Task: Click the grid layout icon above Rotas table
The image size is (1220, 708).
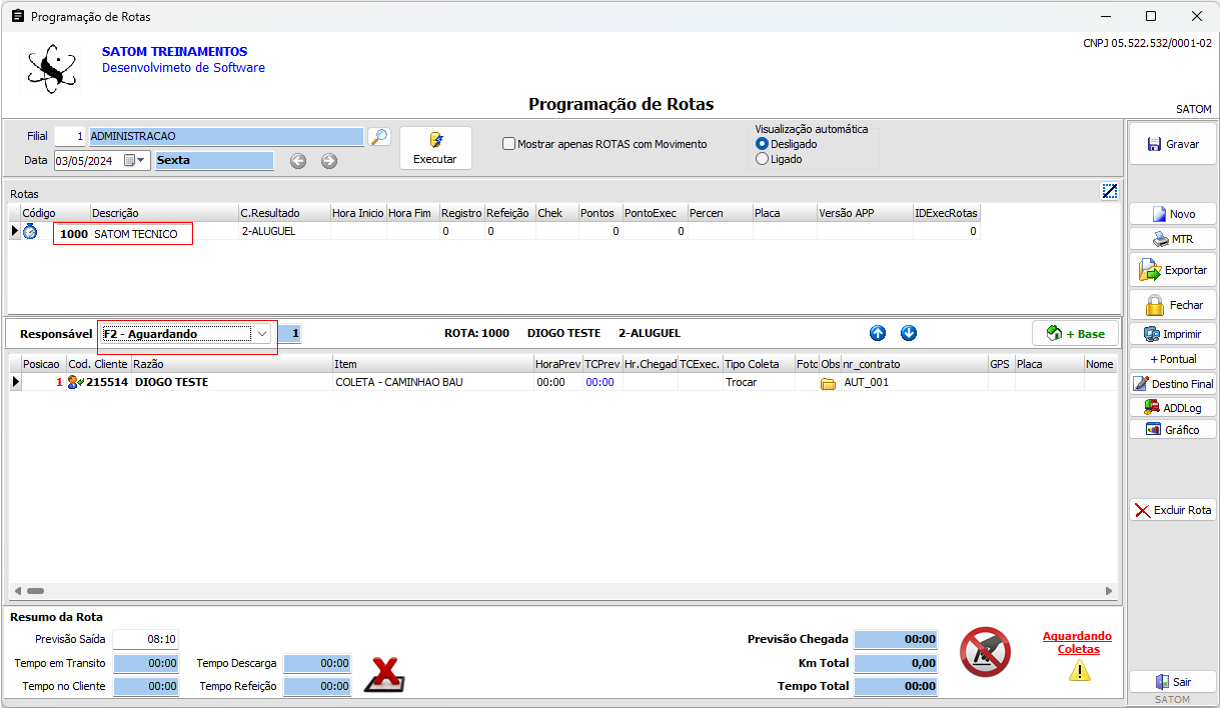Action: click(x=1109, y=191)
